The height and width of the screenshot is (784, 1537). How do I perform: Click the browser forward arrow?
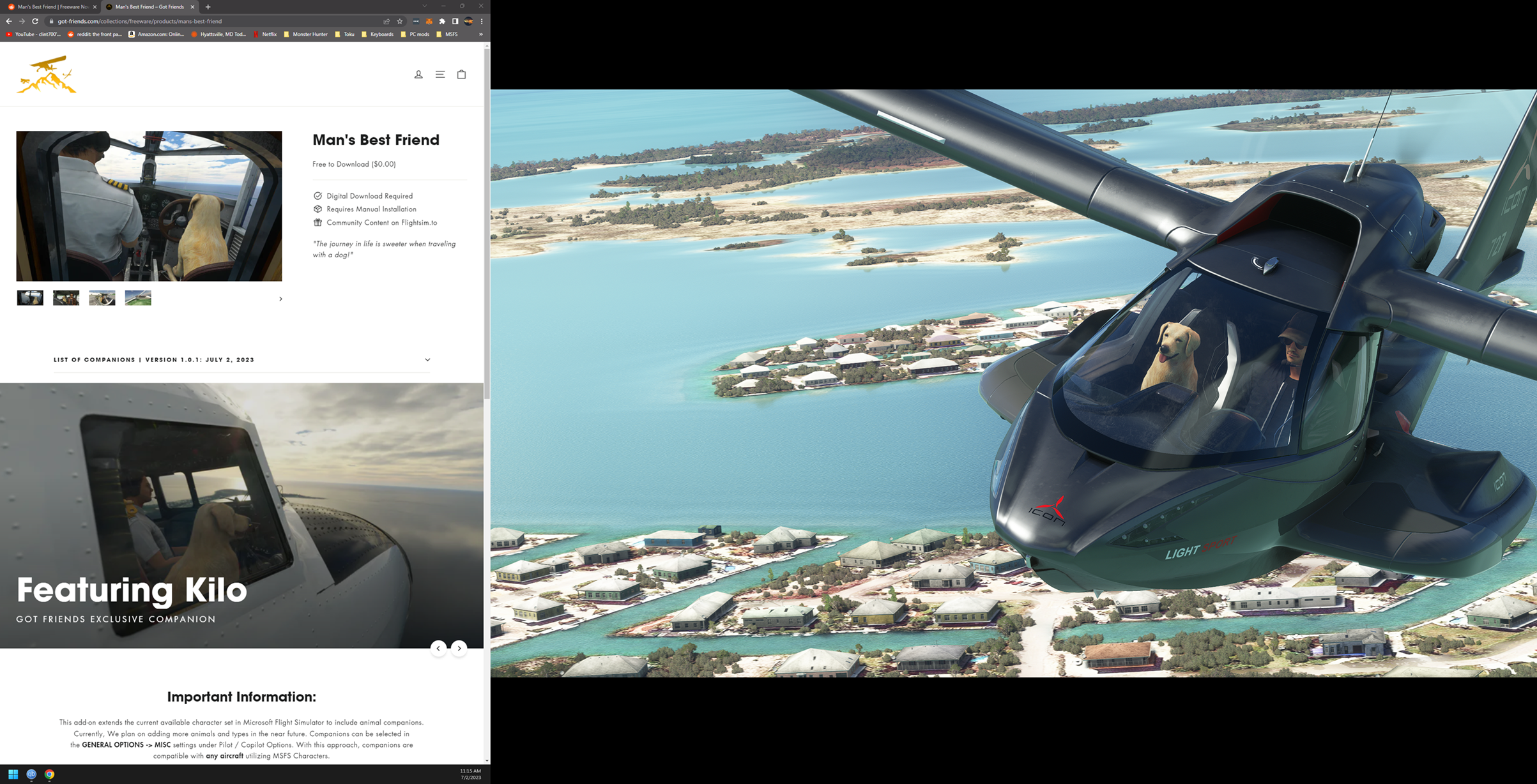tap(22, 21)
